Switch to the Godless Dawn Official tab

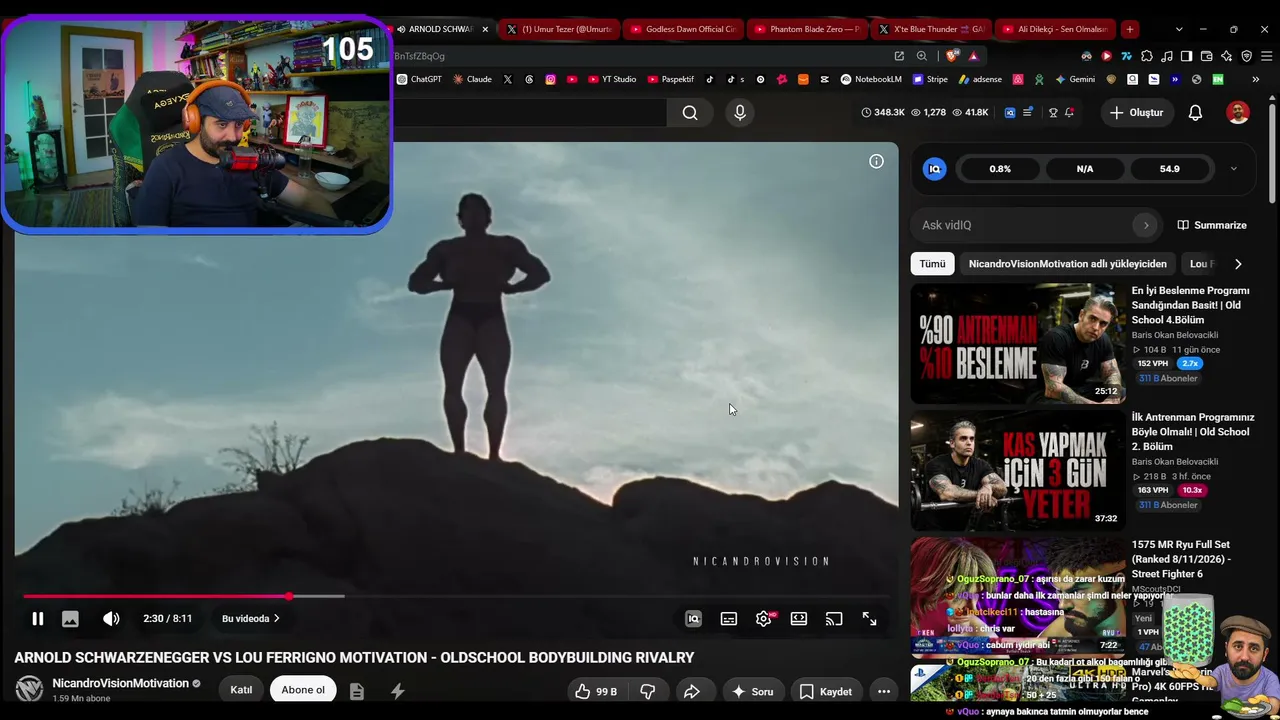(x=682, y=29)
